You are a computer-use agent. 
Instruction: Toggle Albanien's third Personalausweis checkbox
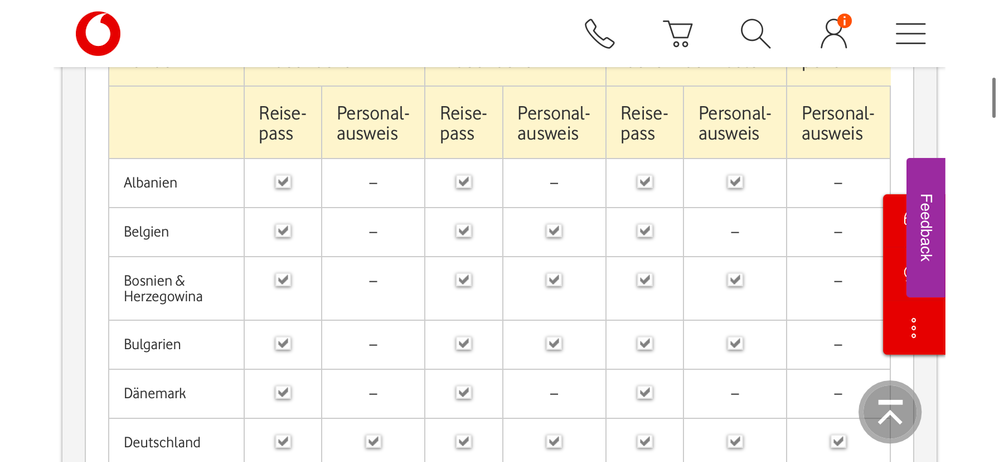click(735, 182)
